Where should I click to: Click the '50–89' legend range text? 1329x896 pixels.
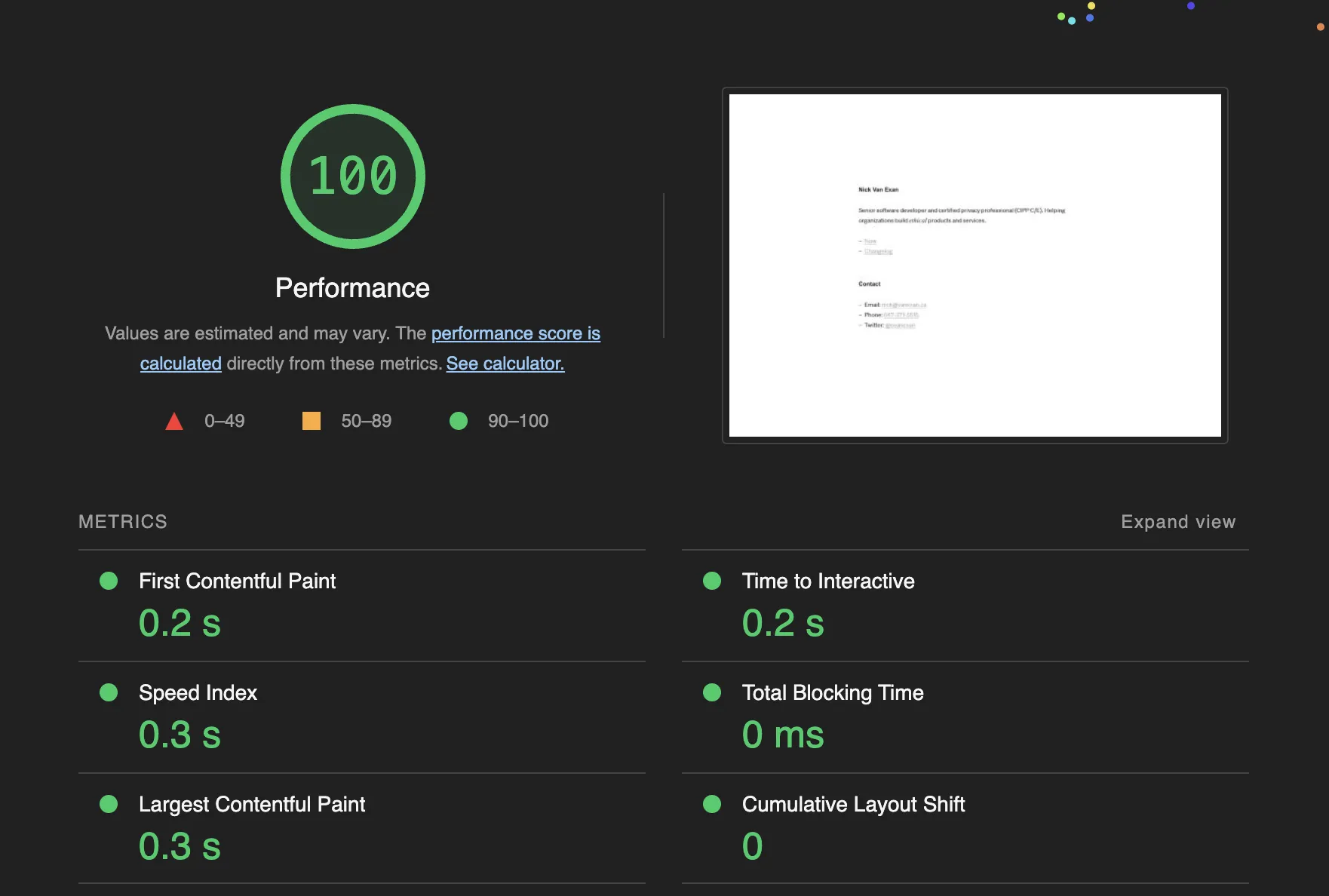[367, 421]
